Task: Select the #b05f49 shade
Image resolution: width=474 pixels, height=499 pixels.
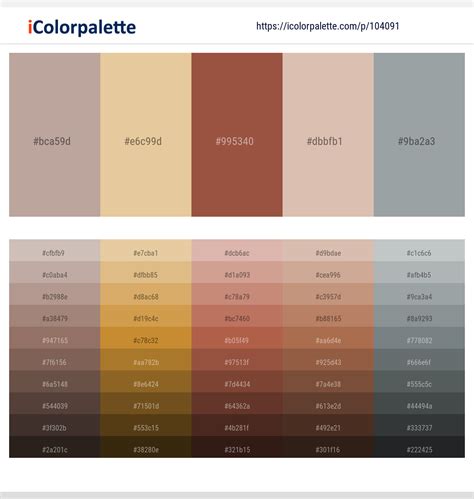Action: coord(237,338)
